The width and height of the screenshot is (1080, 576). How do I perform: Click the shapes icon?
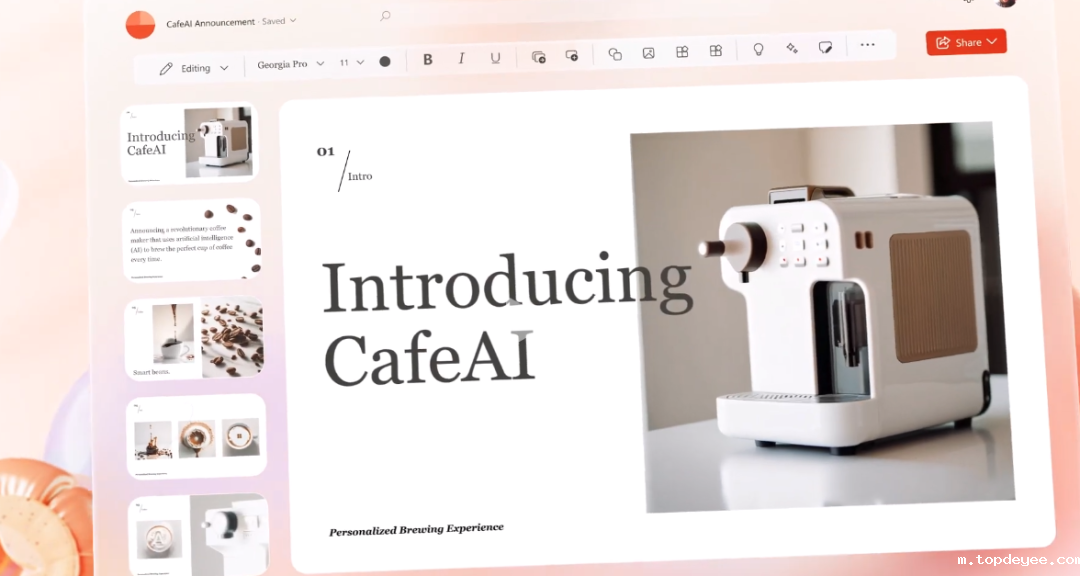(x=615, y=54)
